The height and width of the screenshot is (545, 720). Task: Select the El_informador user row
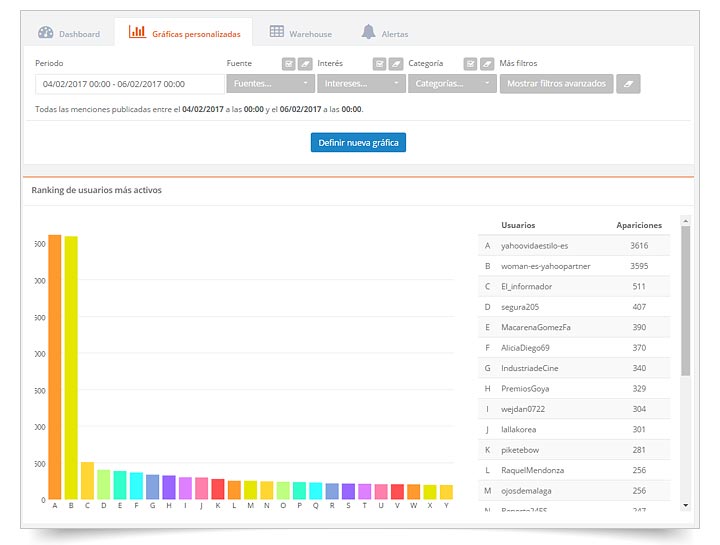574,287
